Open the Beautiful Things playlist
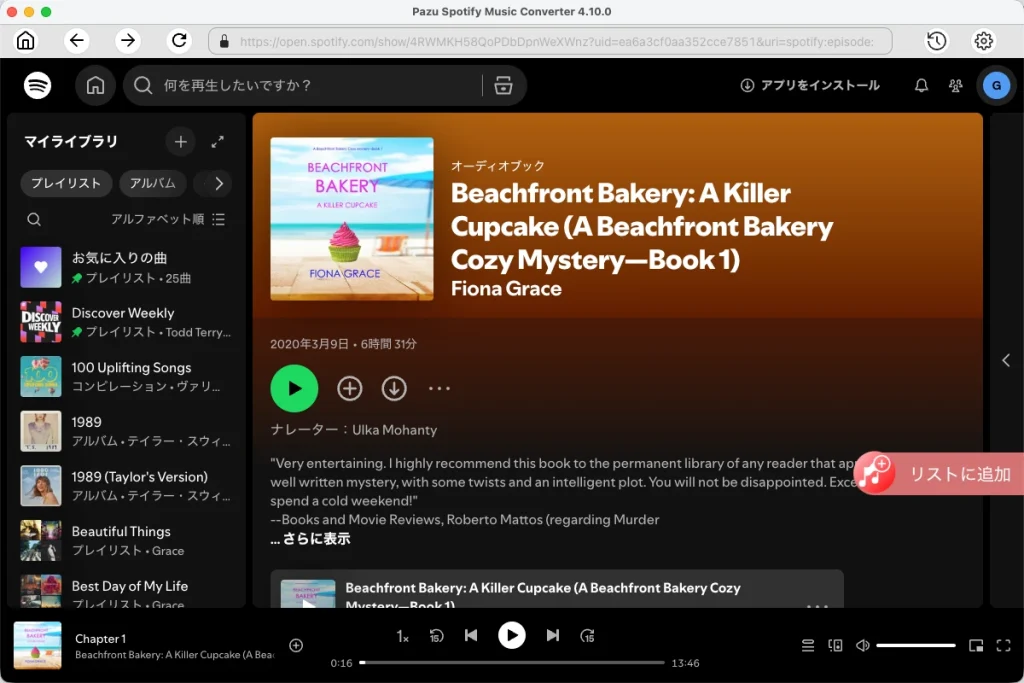The width and height of the screenshot is (1024, 683). point(125,541)
